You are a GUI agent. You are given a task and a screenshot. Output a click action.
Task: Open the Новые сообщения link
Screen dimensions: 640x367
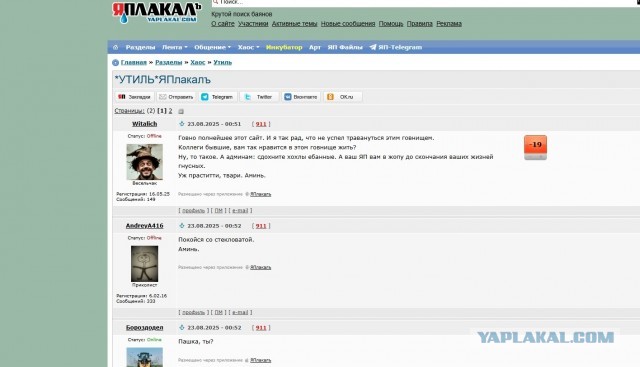pos(348,24)
